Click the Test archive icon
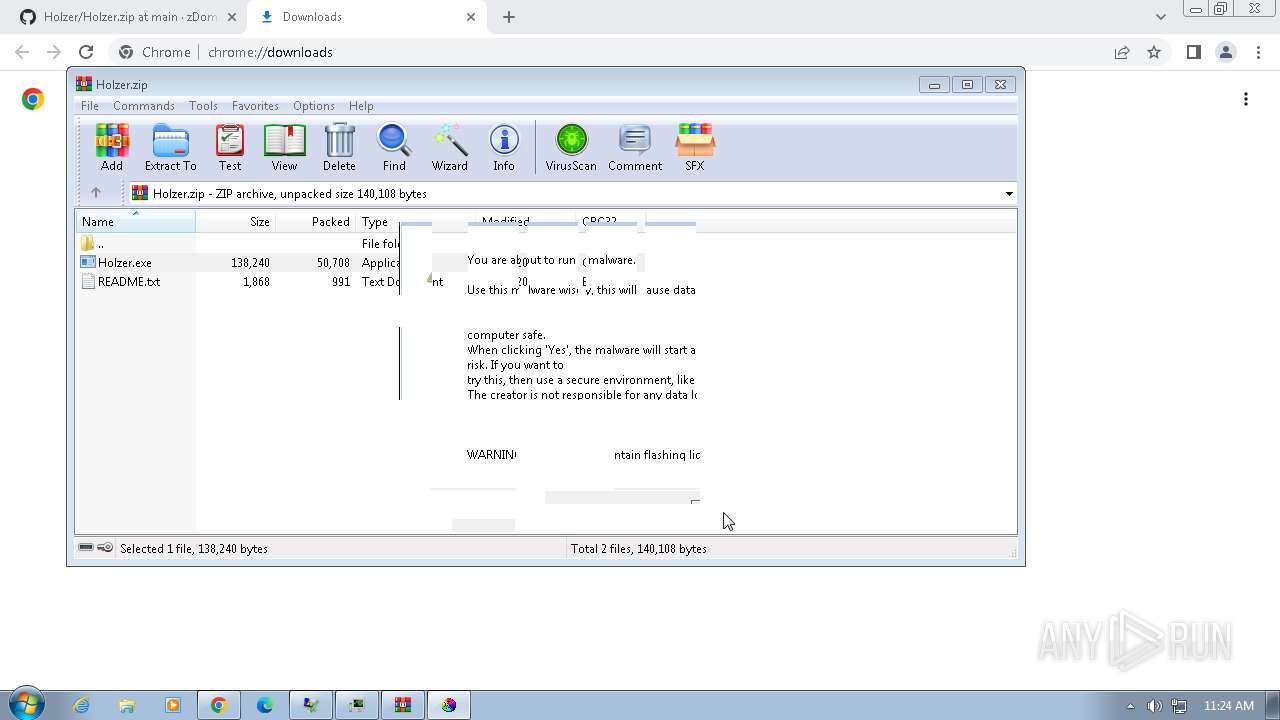 tap(230, 147)
